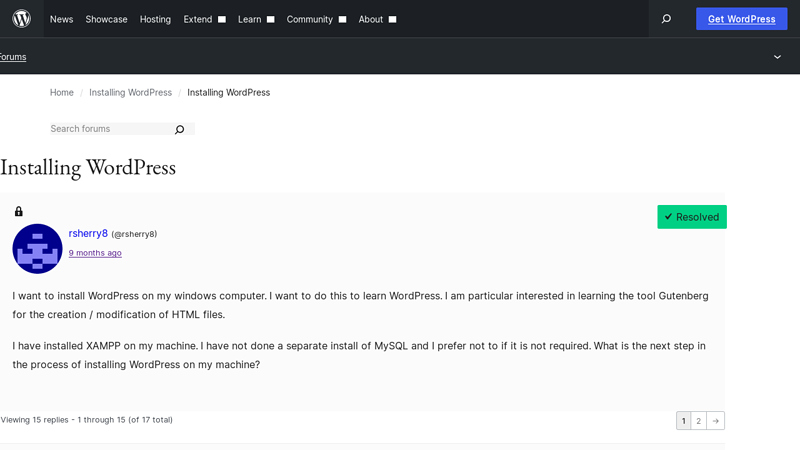Expand the About submenu toggle

[392, 19]
